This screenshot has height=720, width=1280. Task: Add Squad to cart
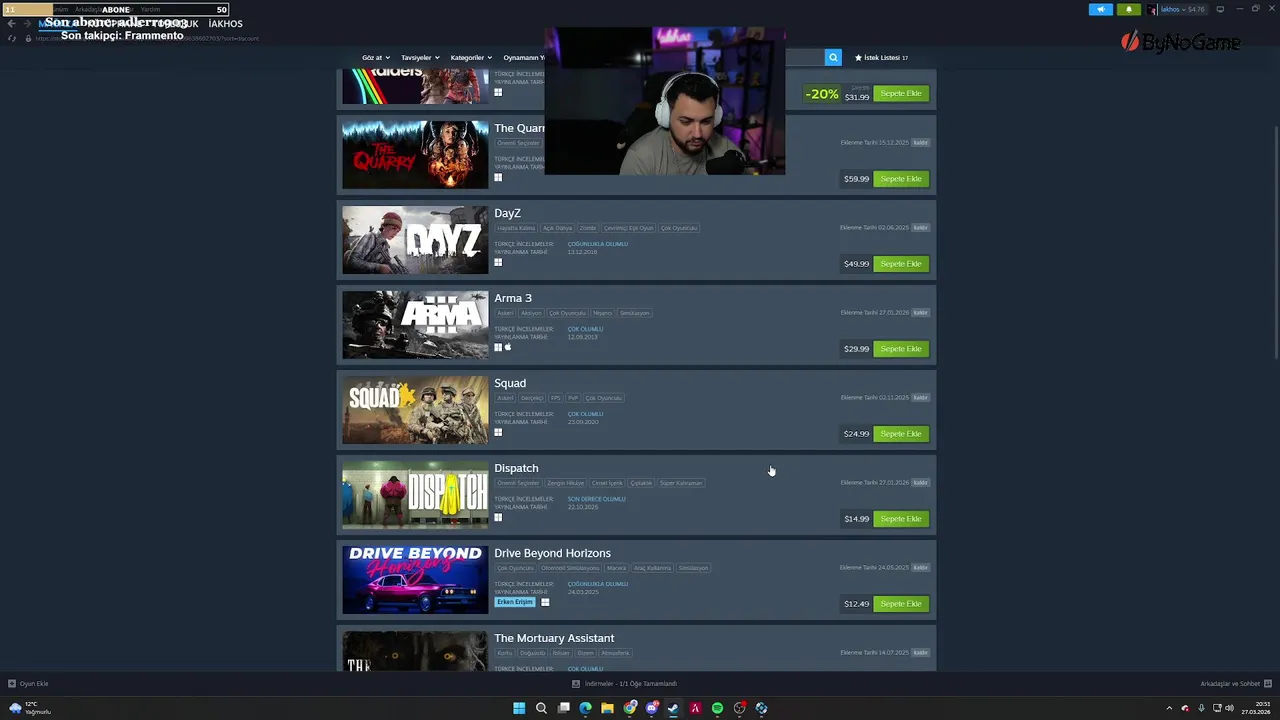point(901,434)
